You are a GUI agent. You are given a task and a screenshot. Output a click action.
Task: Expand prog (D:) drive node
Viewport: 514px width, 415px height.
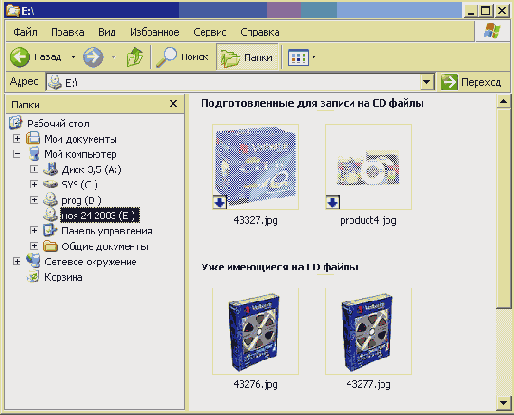point(34,200)
